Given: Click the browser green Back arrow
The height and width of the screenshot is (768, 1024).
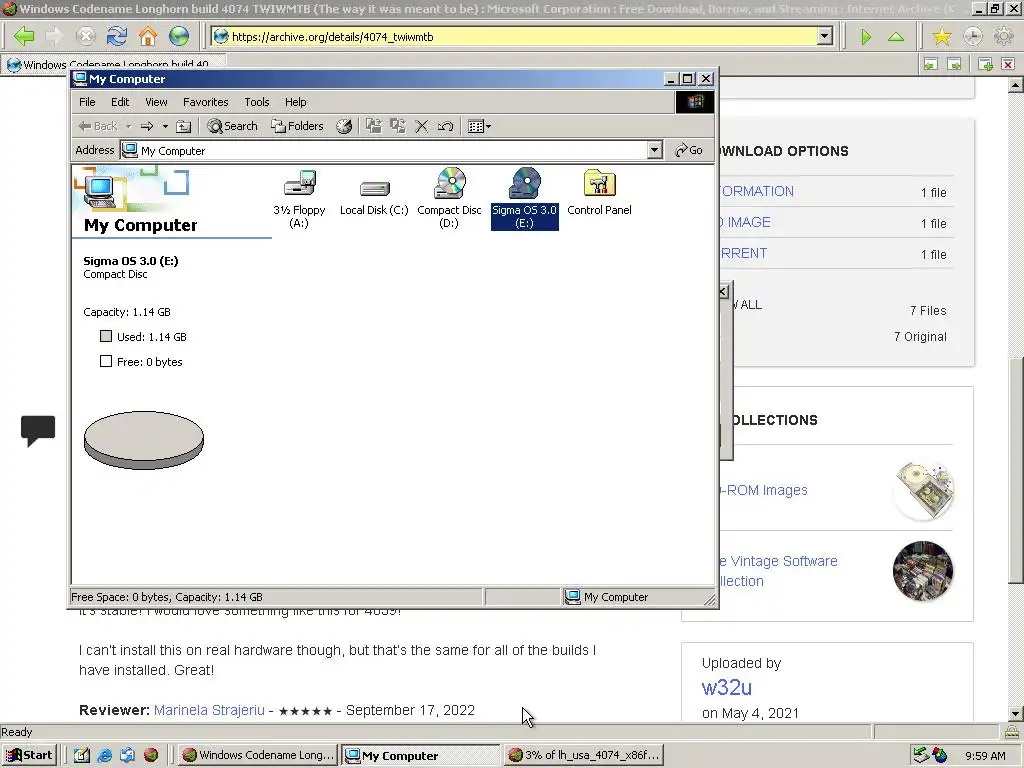Looking at the screenshot, I should click(x=24, y=36).
